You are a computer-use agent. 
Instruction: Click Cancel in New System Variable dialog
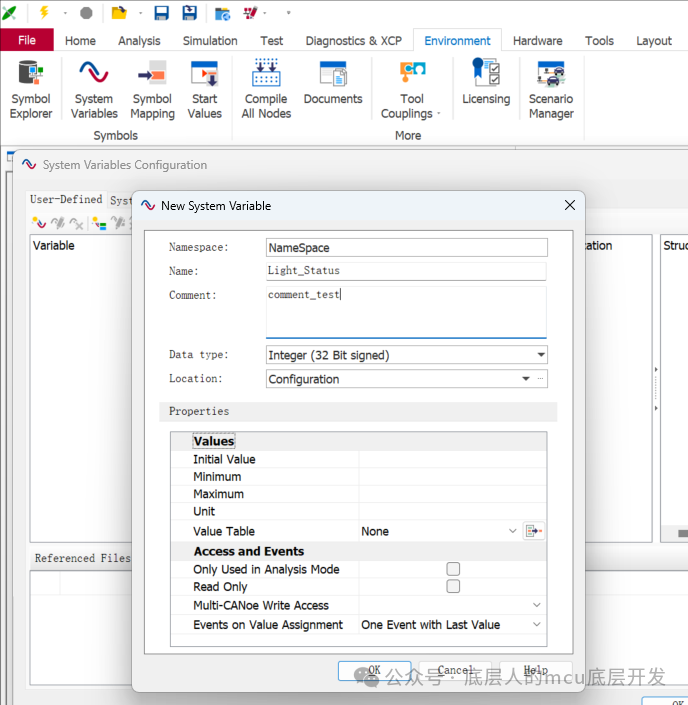455,670
